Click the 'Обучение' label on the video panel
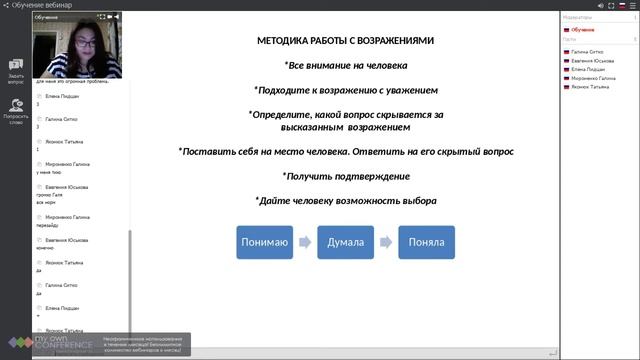Viewport: 640px width, 360px height. tap(46, 17)
